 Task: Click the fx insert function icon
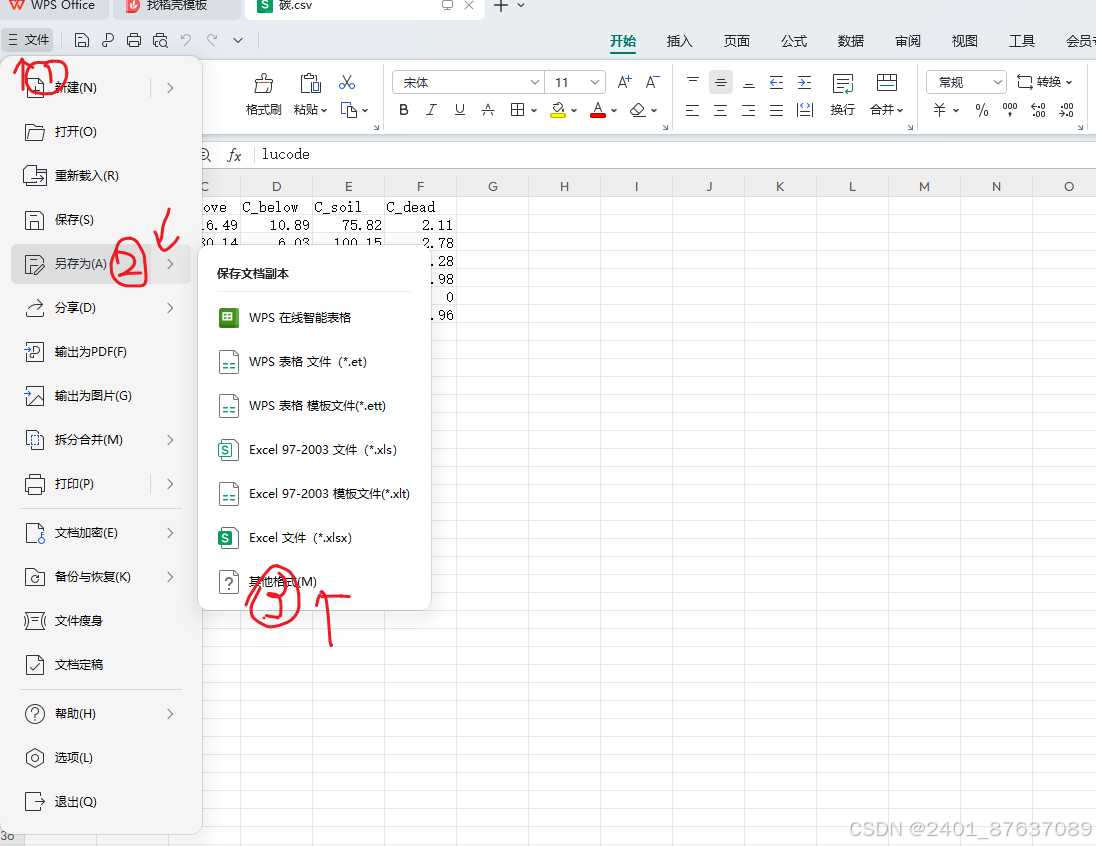coord(234,155)
